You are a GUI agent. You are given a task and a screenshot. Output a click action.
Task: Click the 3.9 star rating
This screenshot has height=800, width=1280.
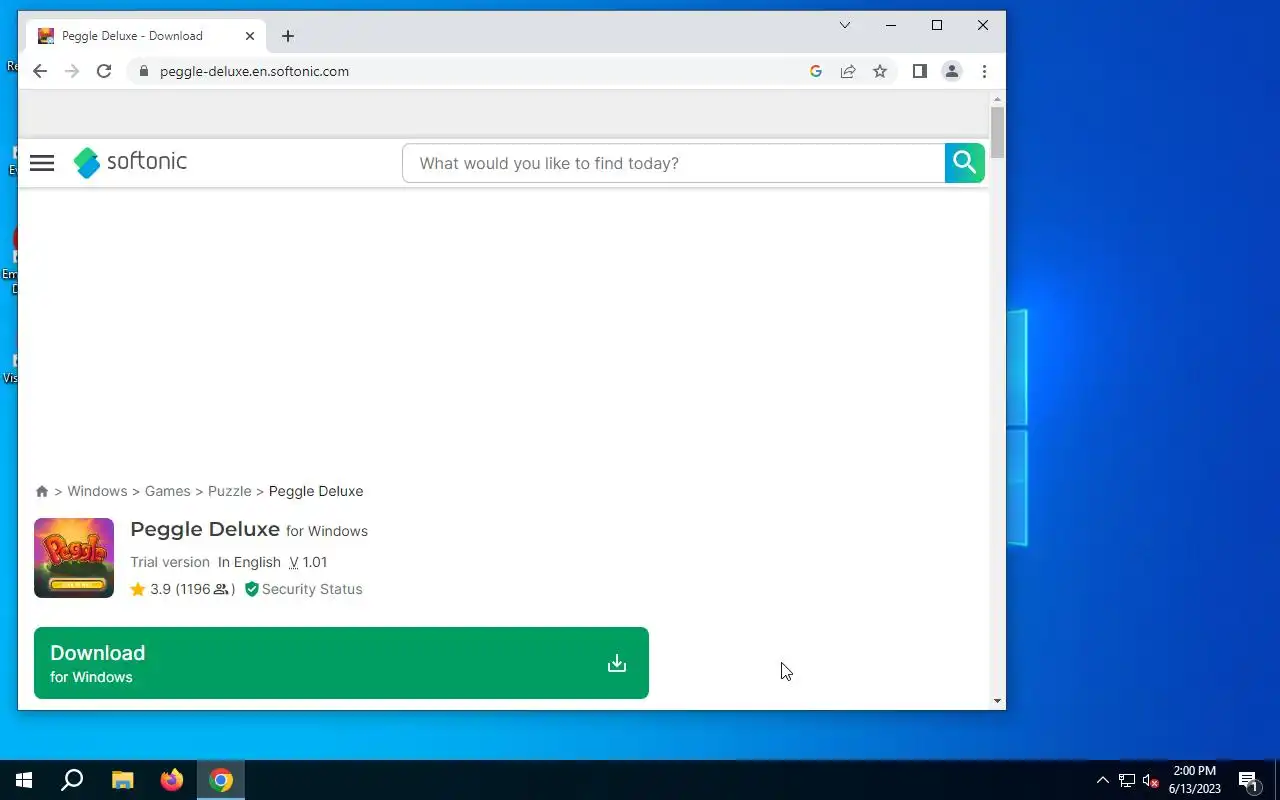pos(182,589)
